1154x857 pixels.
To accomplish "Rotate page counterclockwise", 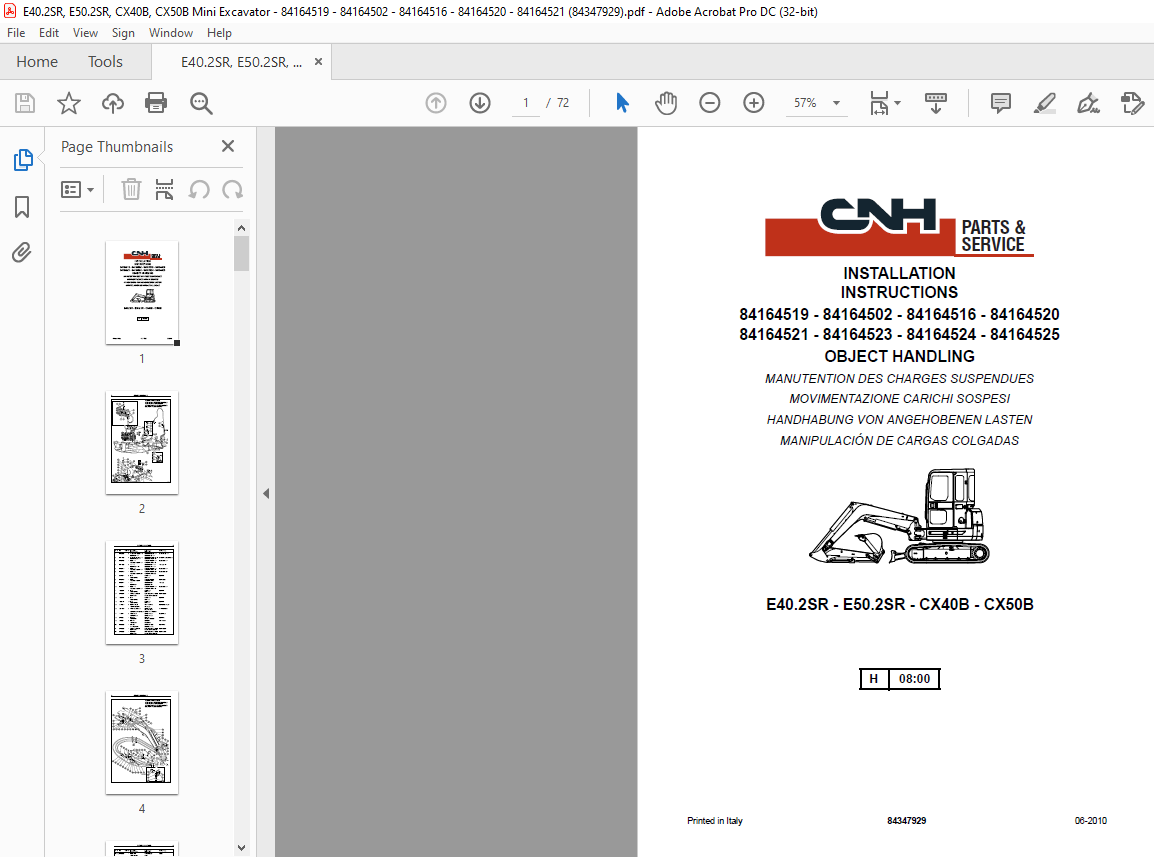I will point(199,190).
